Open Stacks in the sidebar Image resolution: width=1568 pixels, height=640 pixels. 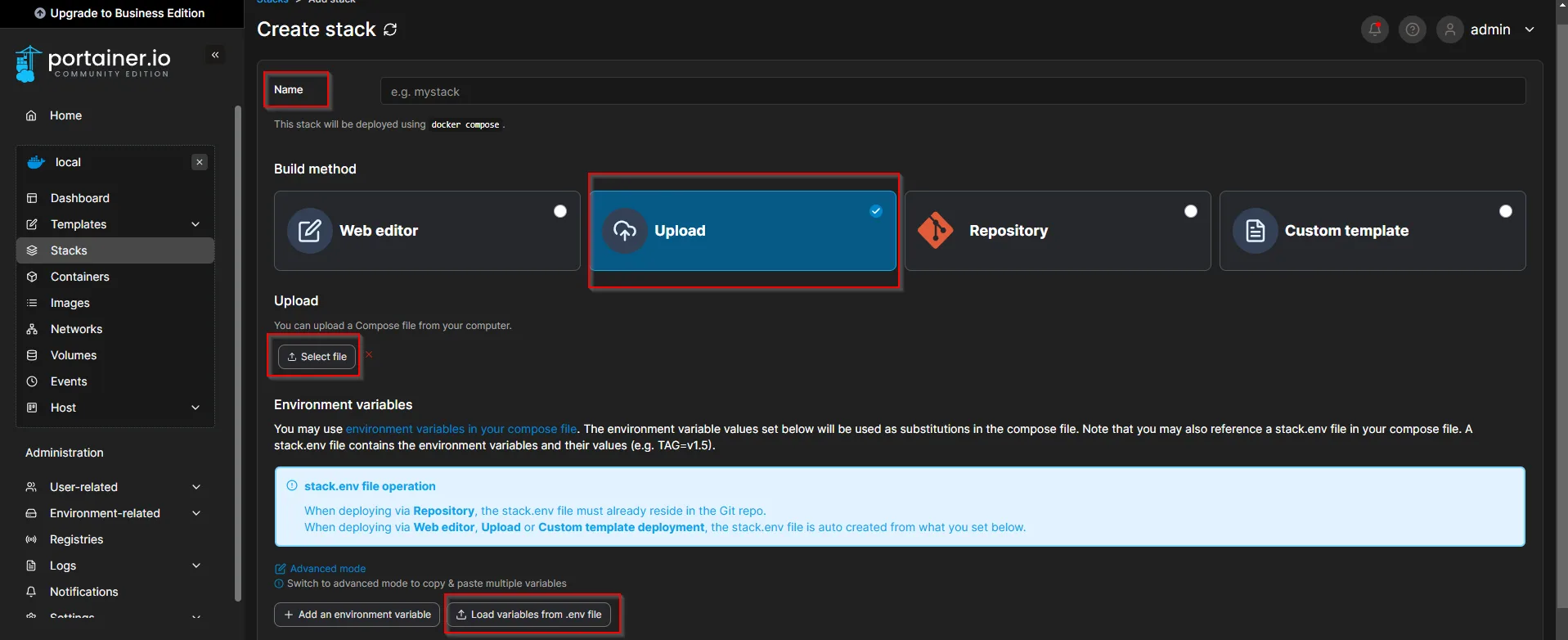point(115,250)
